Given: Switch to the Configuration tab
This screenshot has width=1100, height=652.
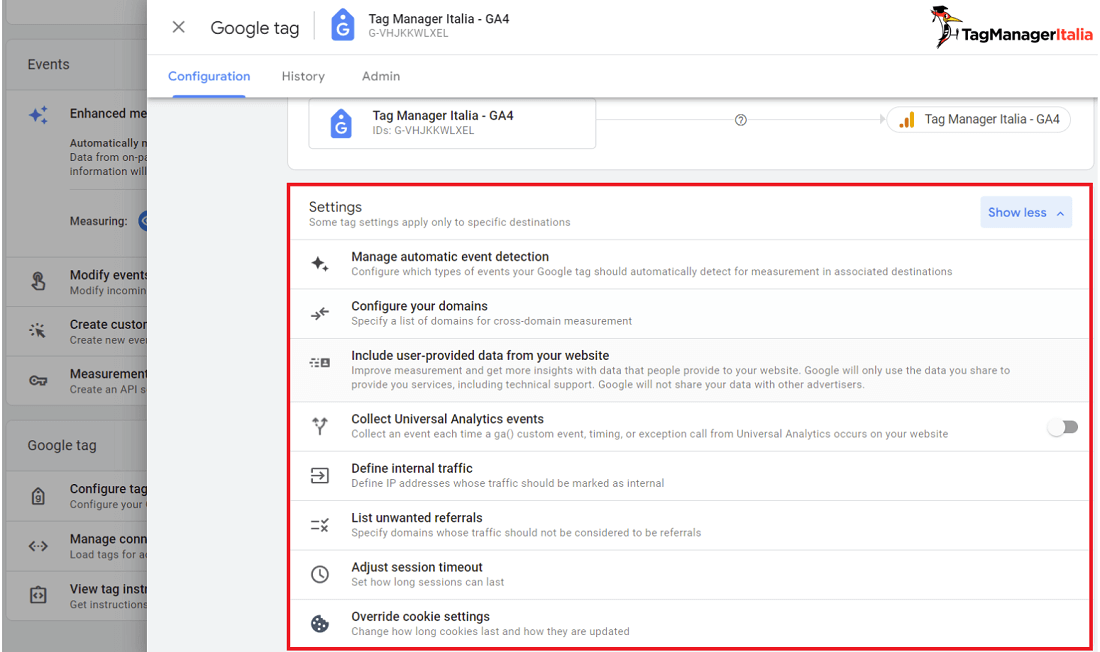Looking at the screenshot, I should (208, 76).
